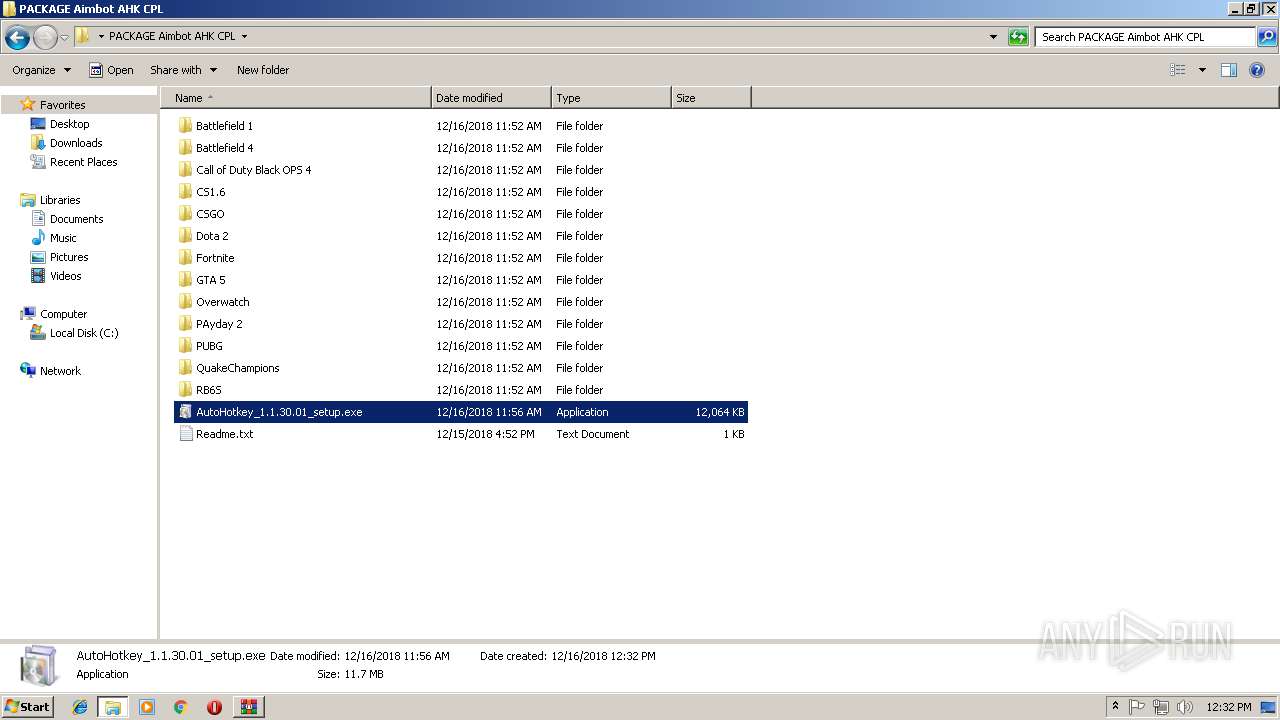
Task: Select the Readme.txt file icon
Action: click(185, 434)
